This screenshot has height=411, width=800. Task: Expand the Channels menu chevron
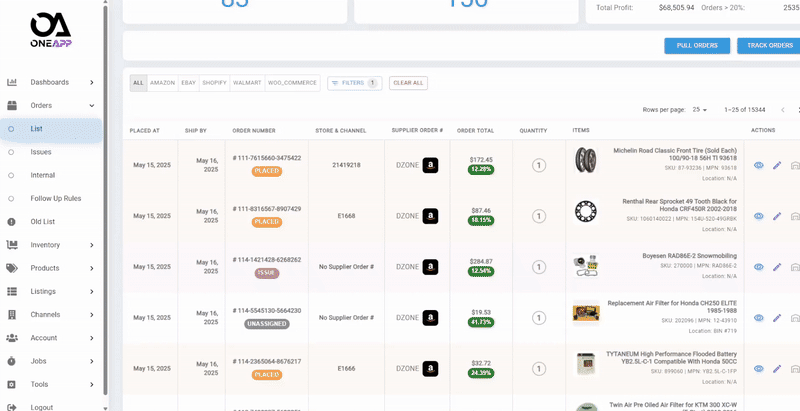pos(92,315)
